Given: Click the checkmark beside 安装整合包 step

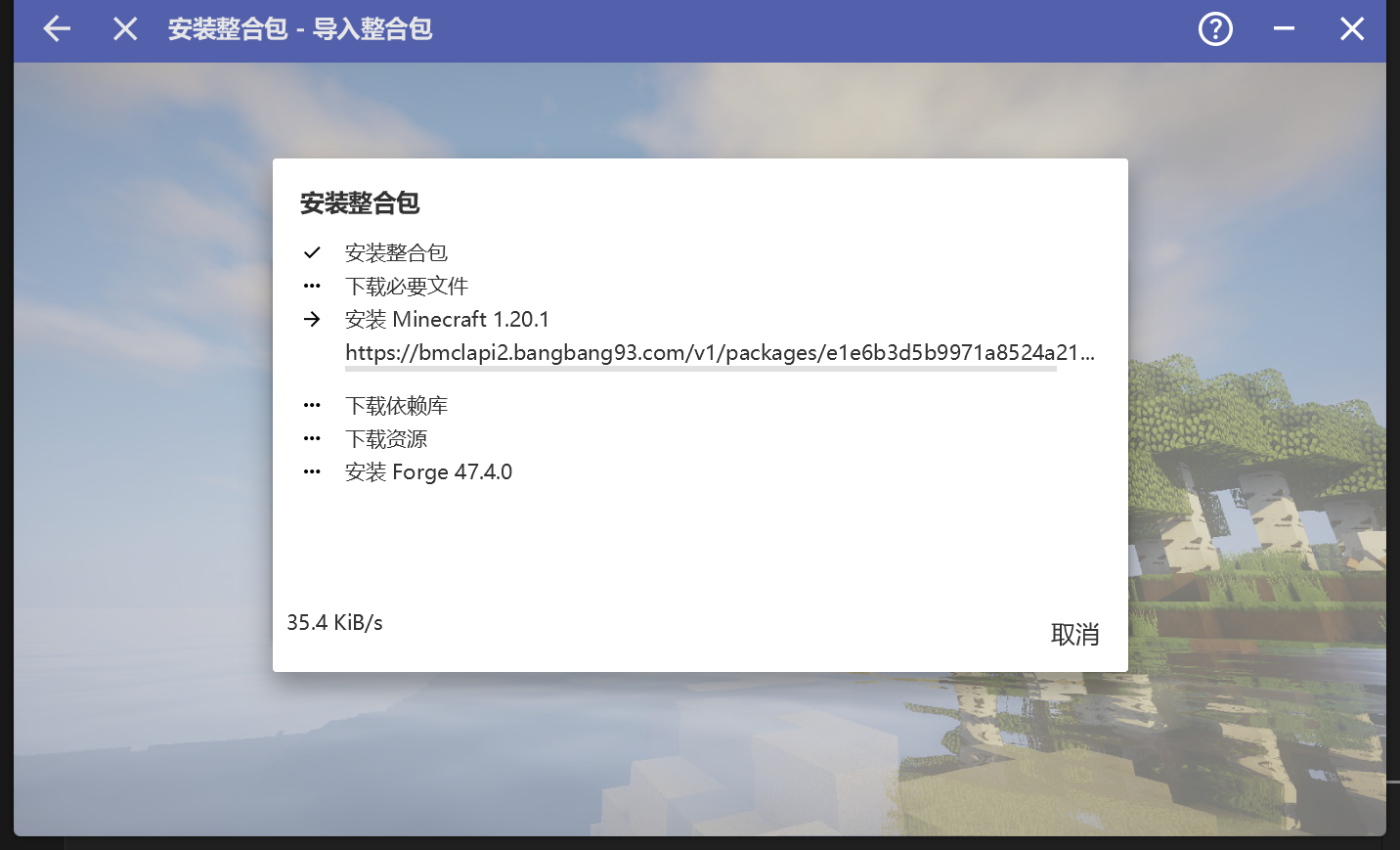Looking at the screenshot, I should coord(312,252).
